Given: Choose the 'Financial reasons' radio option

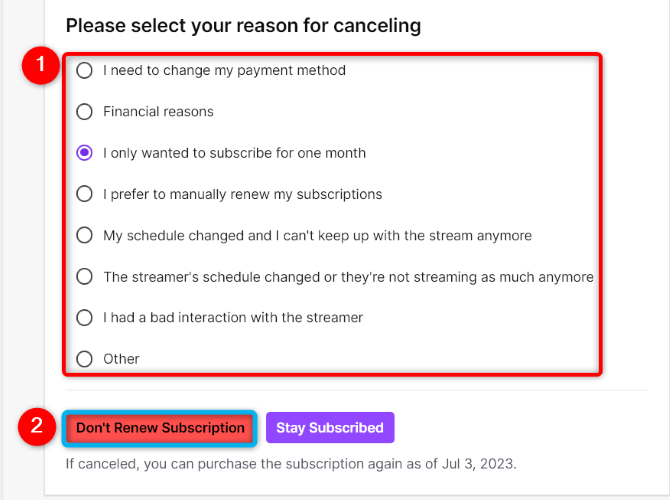Looking at the screenshot, I should point(85,112).
